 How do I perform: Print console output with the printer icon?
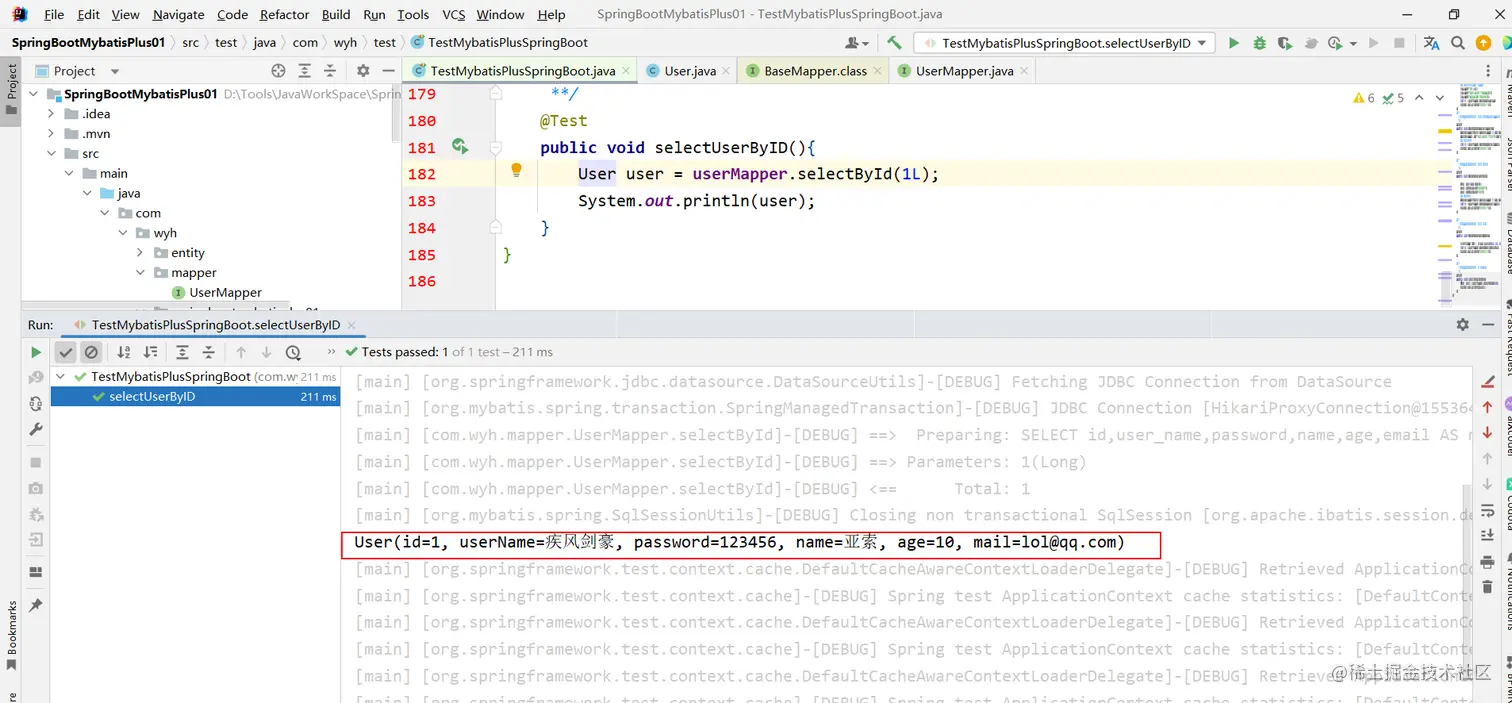1487,562
